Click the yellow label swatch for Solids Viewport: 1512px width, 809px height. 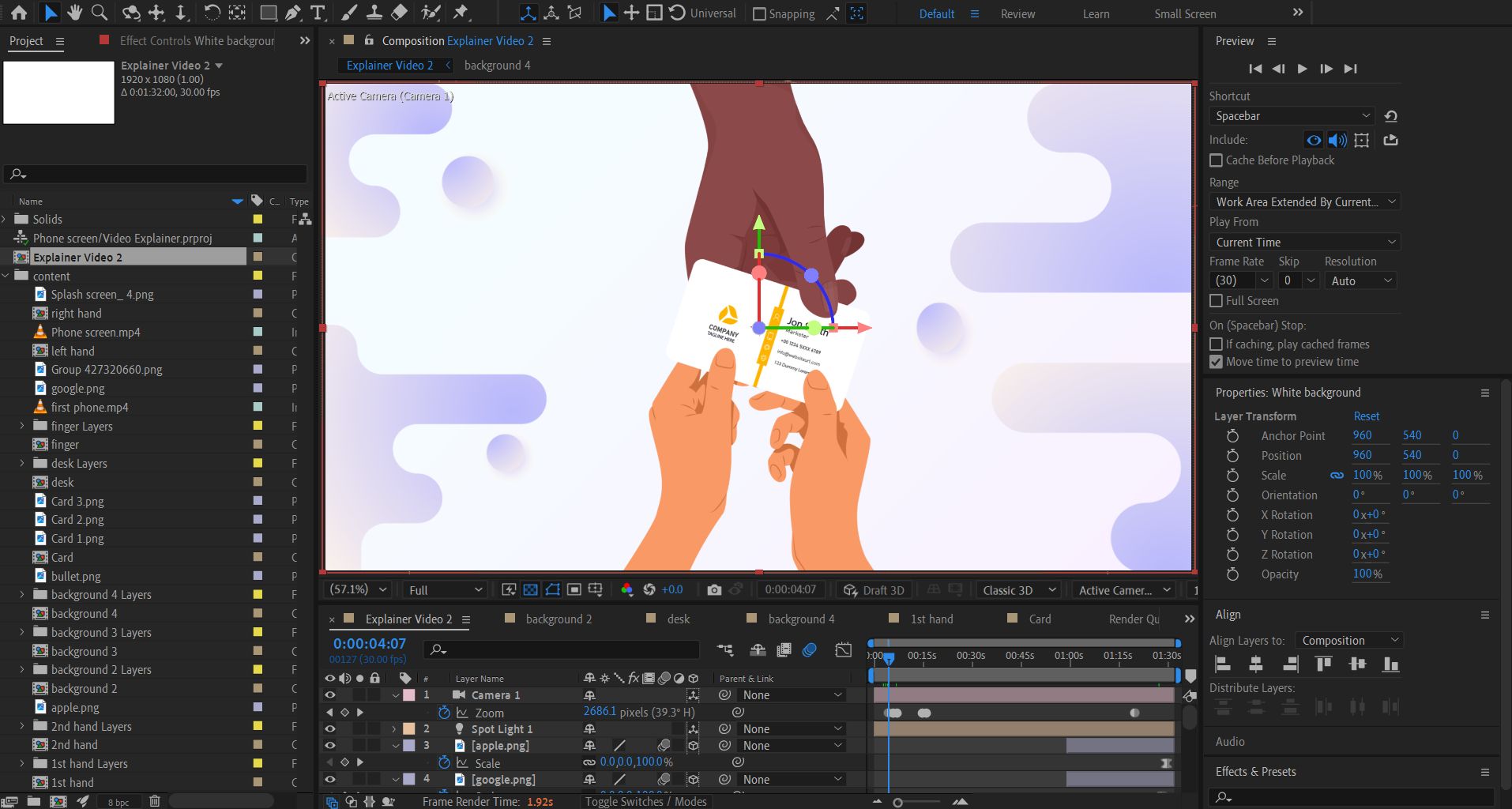[x=258, y=220]
